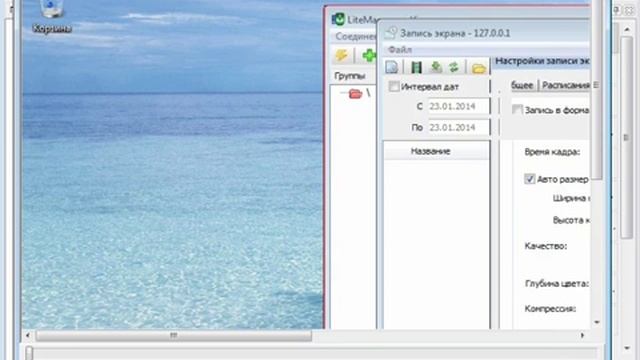Click the outer vertical scrollbar thumb

point(627,138)
